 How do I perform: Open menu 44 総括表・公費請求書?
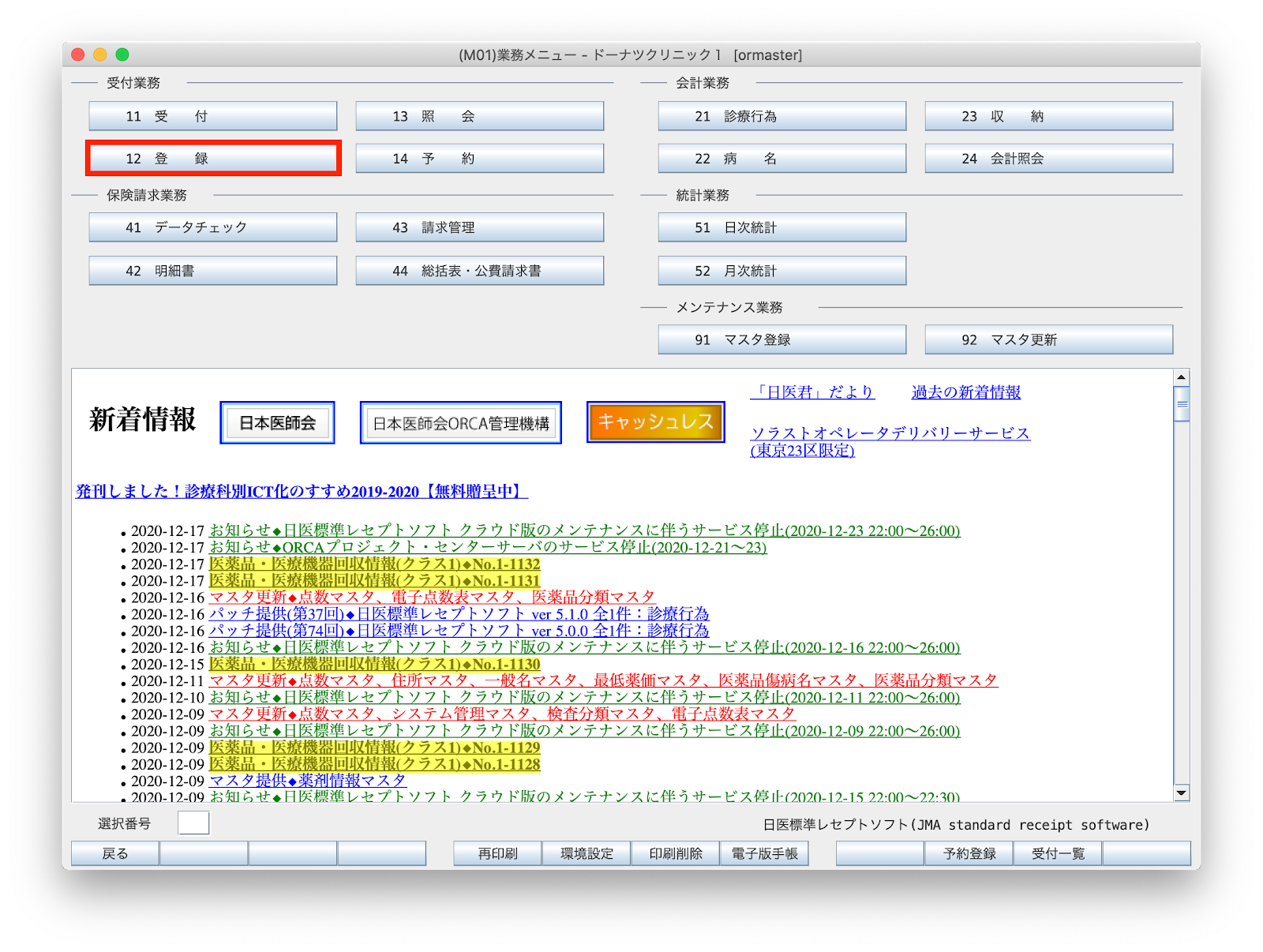(479, 271)
